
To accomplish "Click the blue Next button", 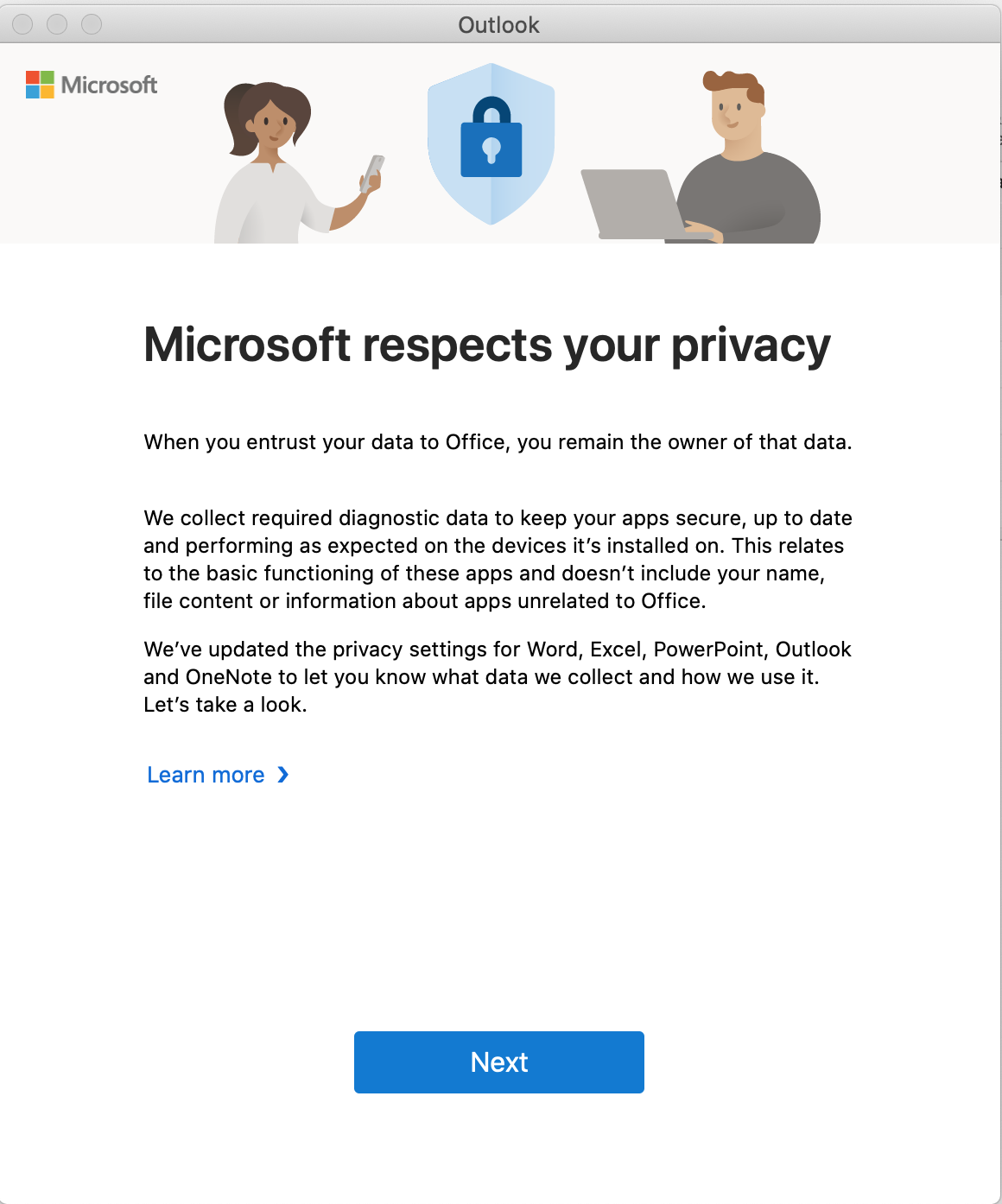I will 499,1062.
